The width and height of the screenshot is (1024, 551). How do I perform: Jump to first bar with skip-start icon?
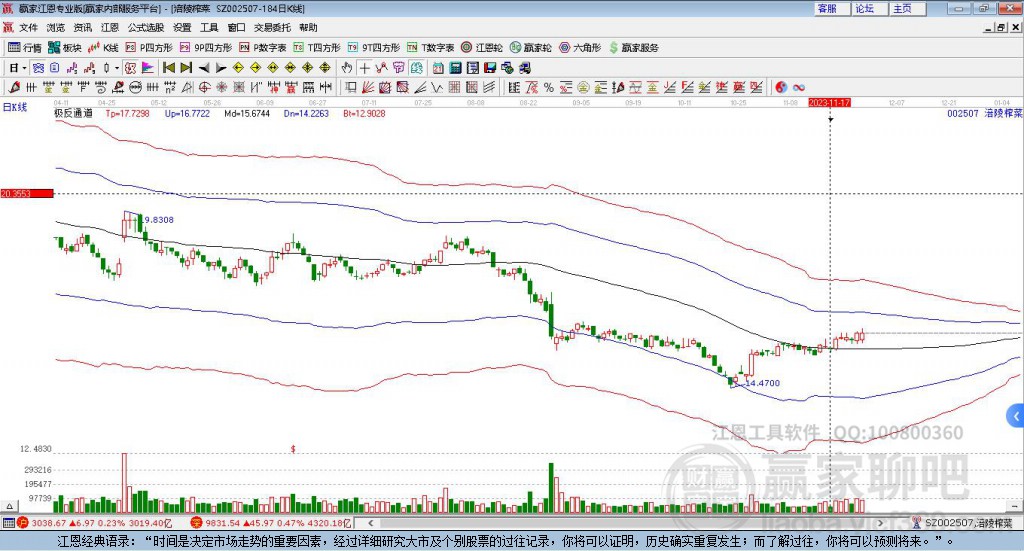[168, 68]
